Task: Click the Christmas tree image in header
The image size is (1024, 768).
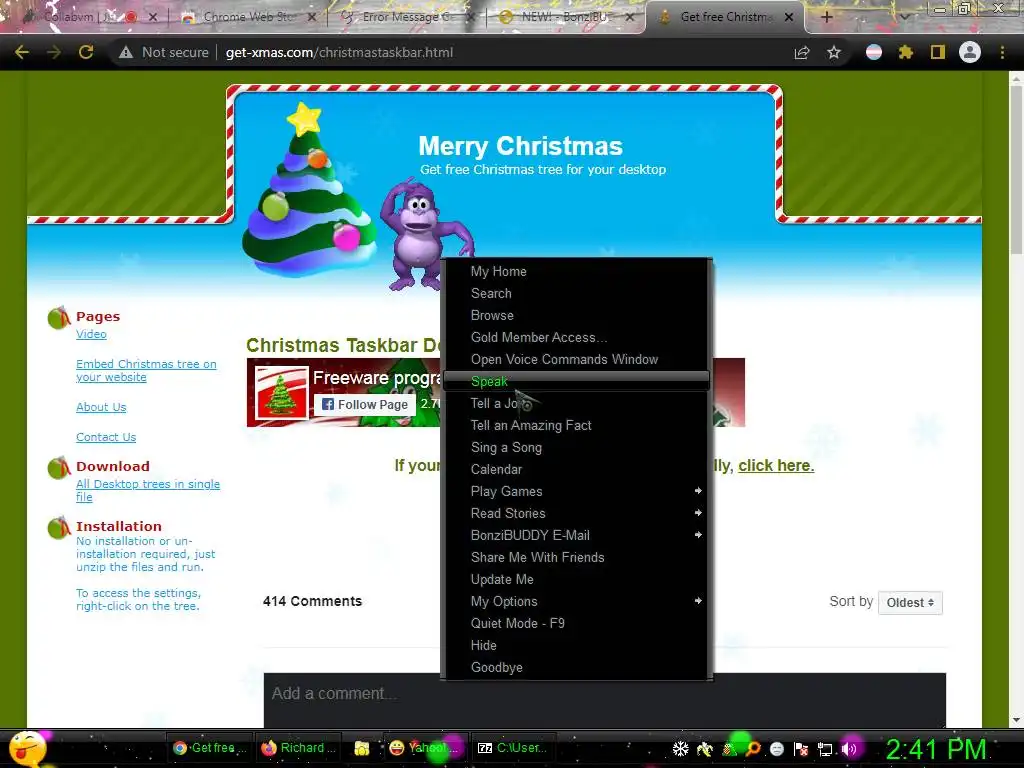Action: tap(308, 191)
